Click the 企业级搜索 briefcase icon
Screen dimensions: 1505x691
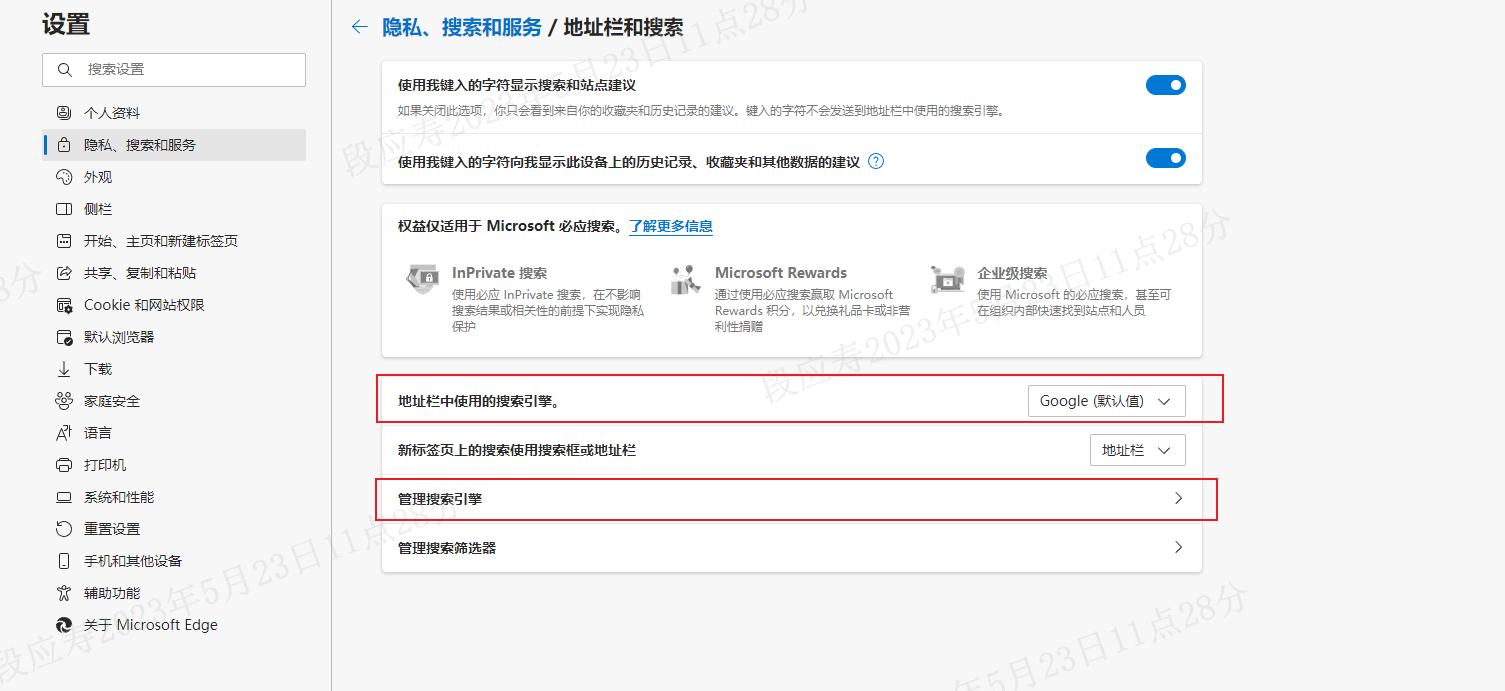coord(947,278)
